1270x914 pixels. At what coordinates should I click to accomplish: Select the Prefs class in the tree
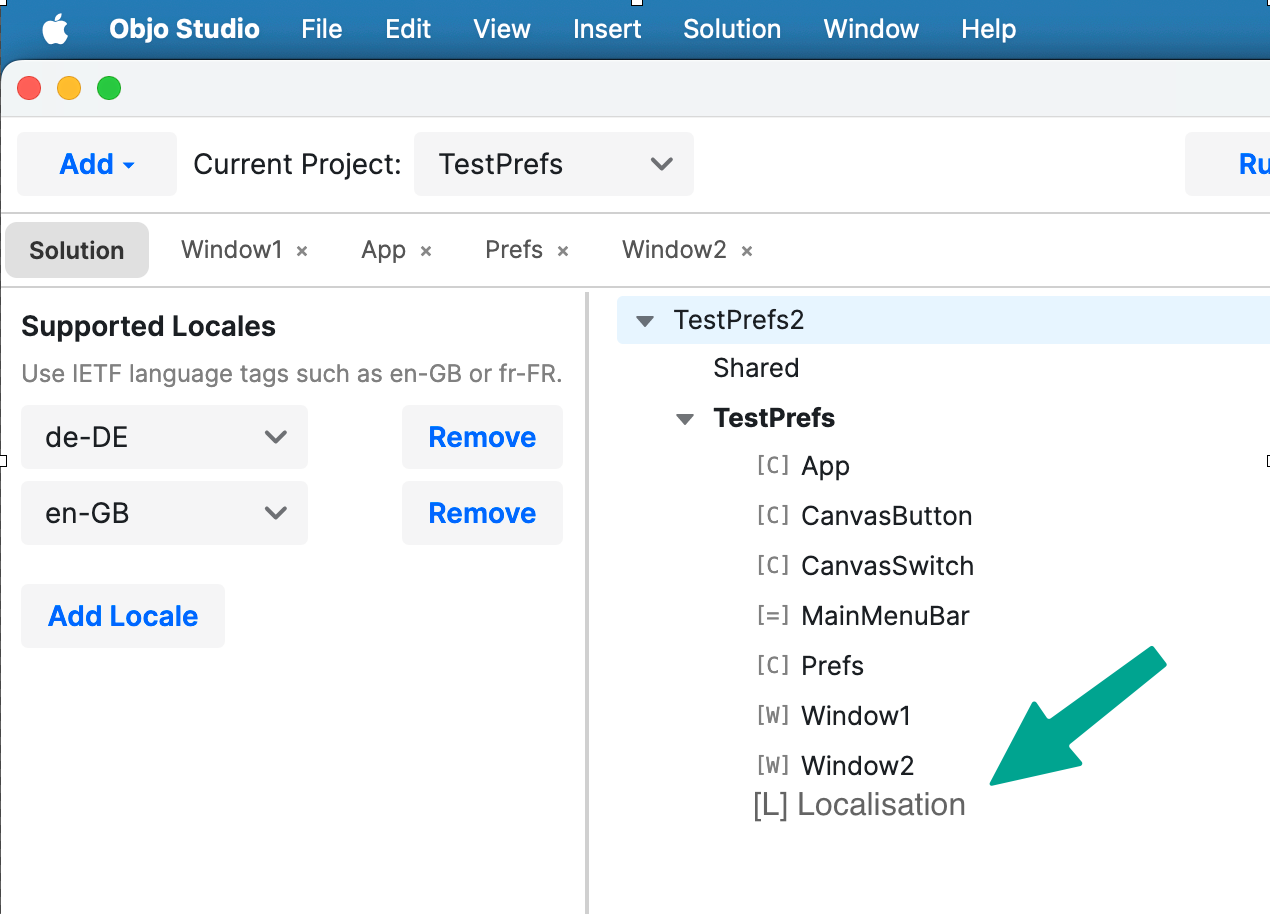(x=833, y=666)
